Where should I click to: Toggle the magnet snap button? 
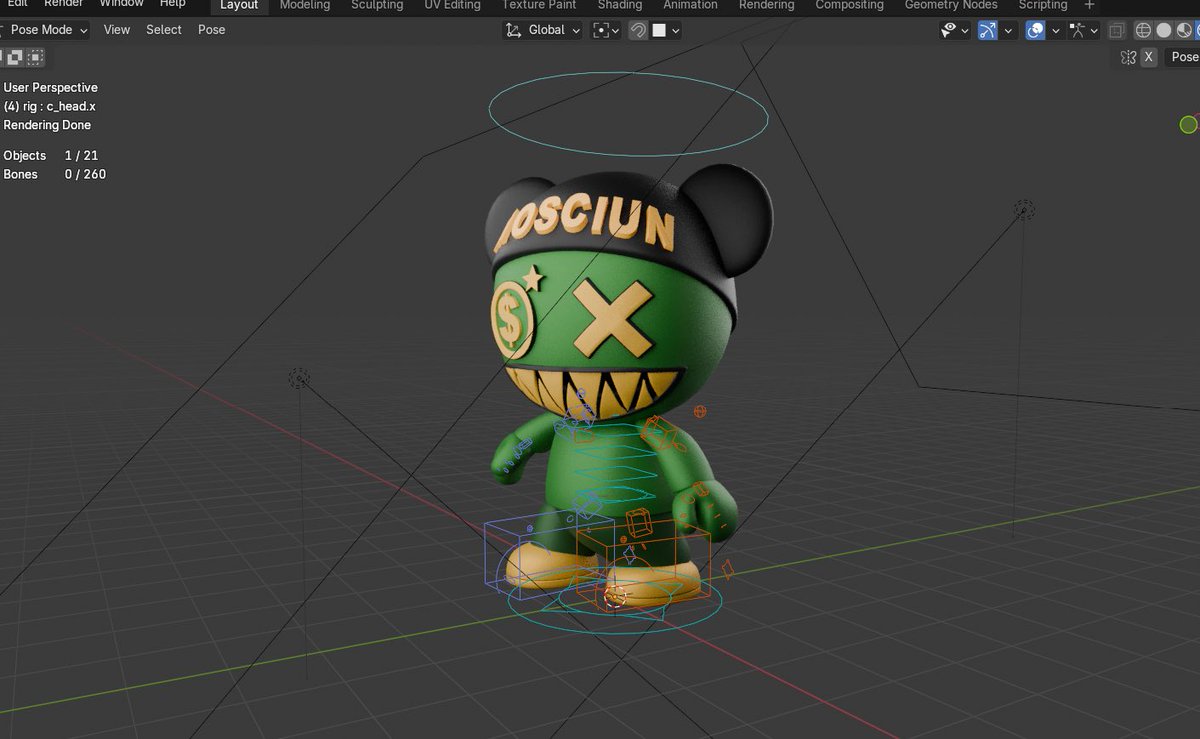[x=637, y=30]
